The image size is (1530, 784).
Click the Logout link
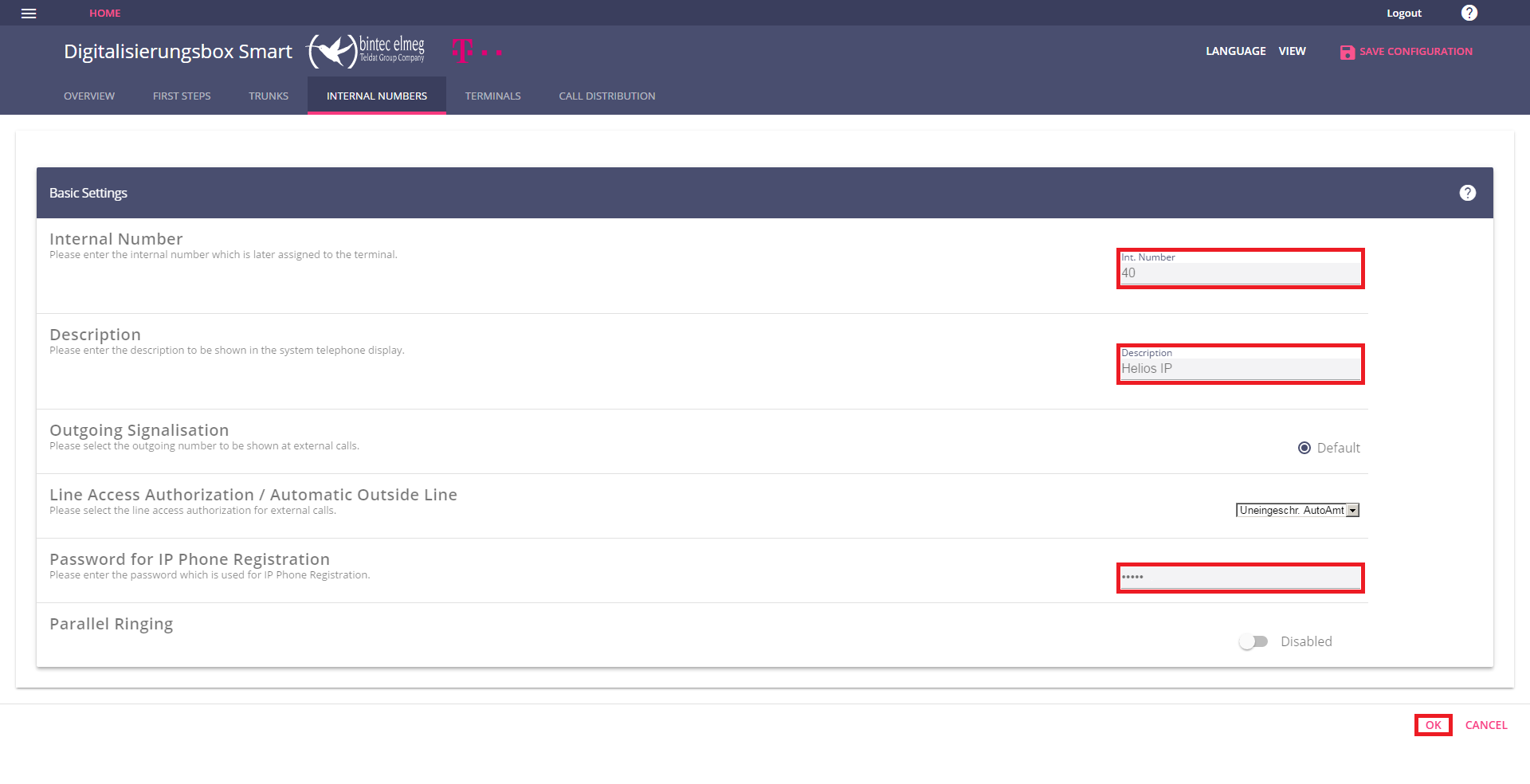click(x=1403, y=14)
